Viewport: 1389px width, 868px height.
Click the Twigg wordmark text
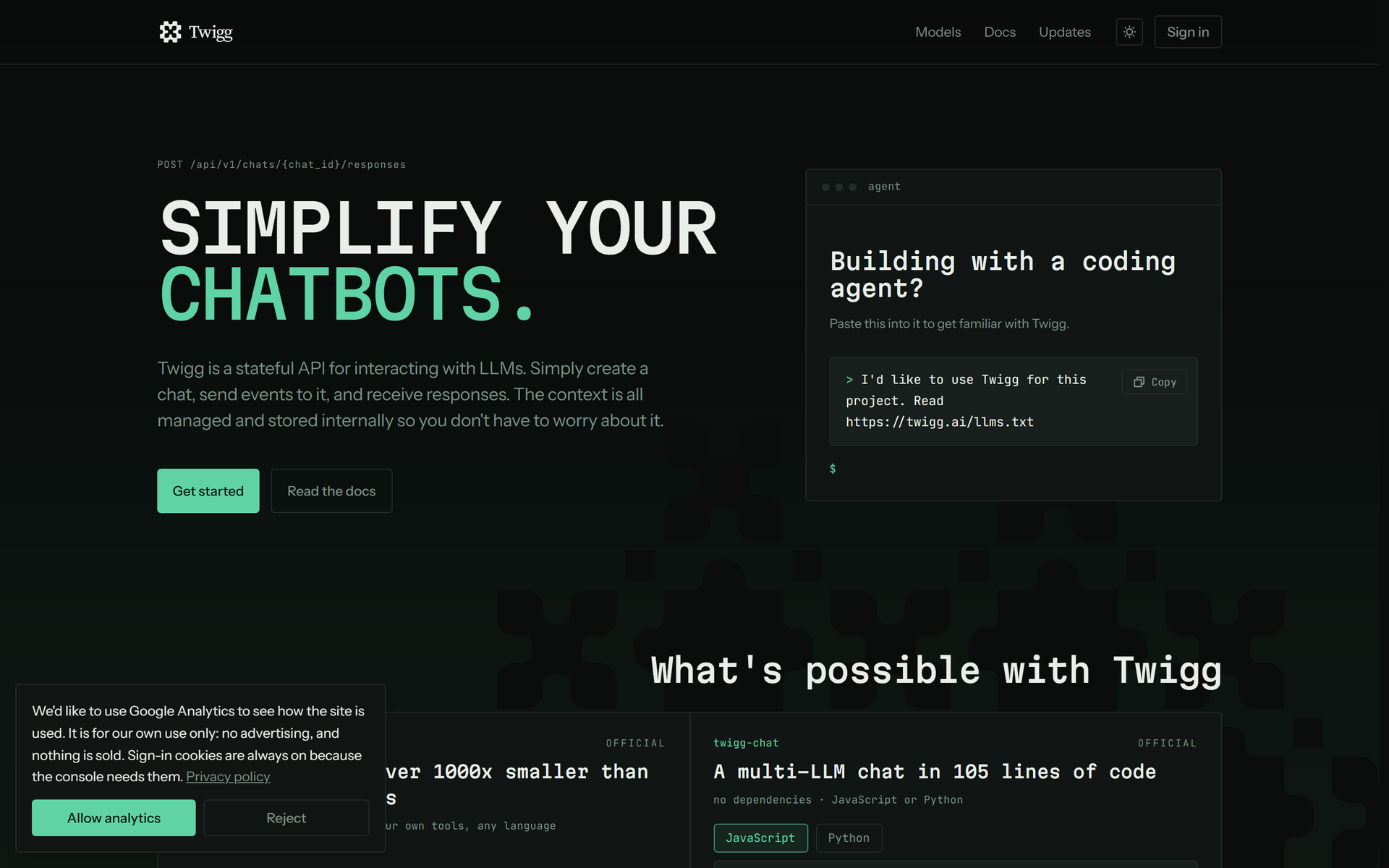(211, 33)
